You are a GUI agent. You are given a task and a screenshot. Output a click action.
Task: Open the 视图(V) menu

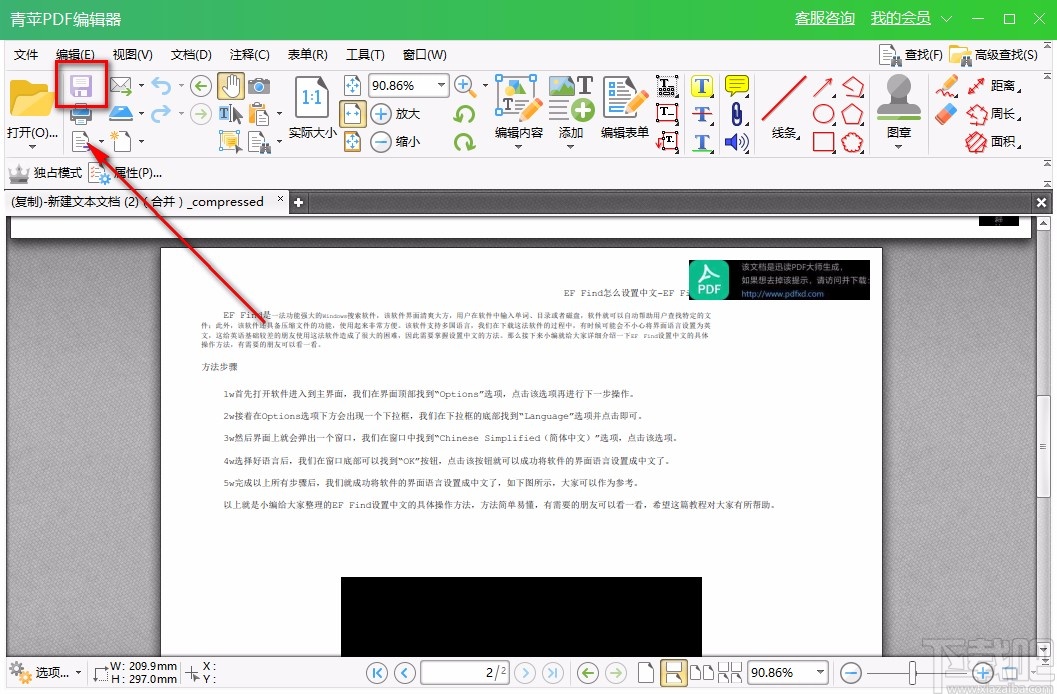[132, 55]
